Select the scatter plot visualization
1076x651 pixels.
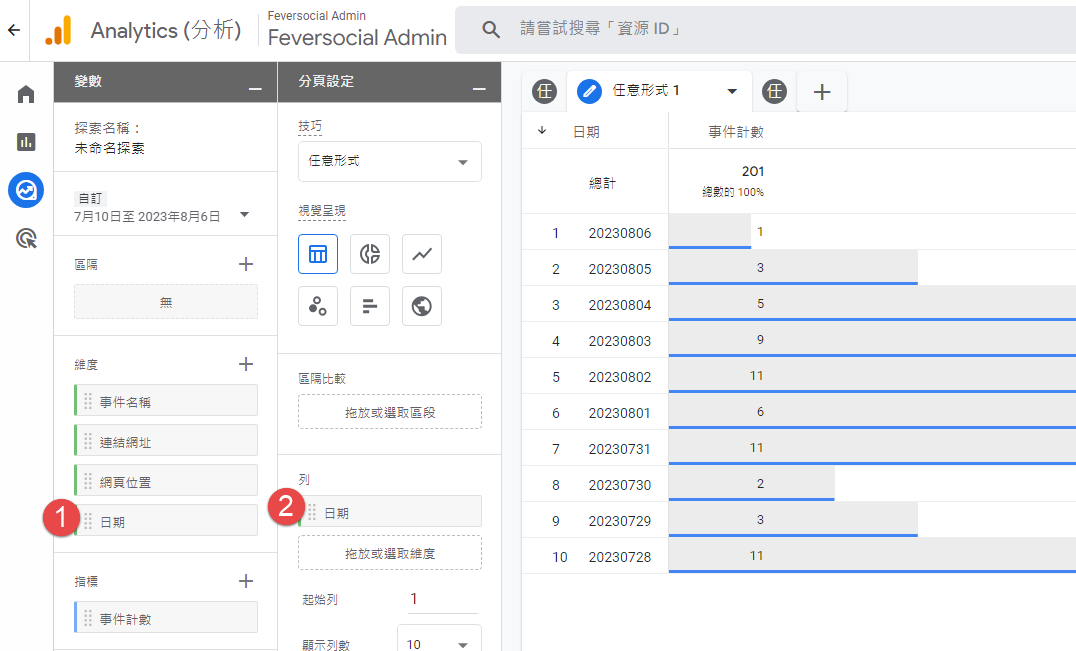pyautogui.click(x=318, y=306)
